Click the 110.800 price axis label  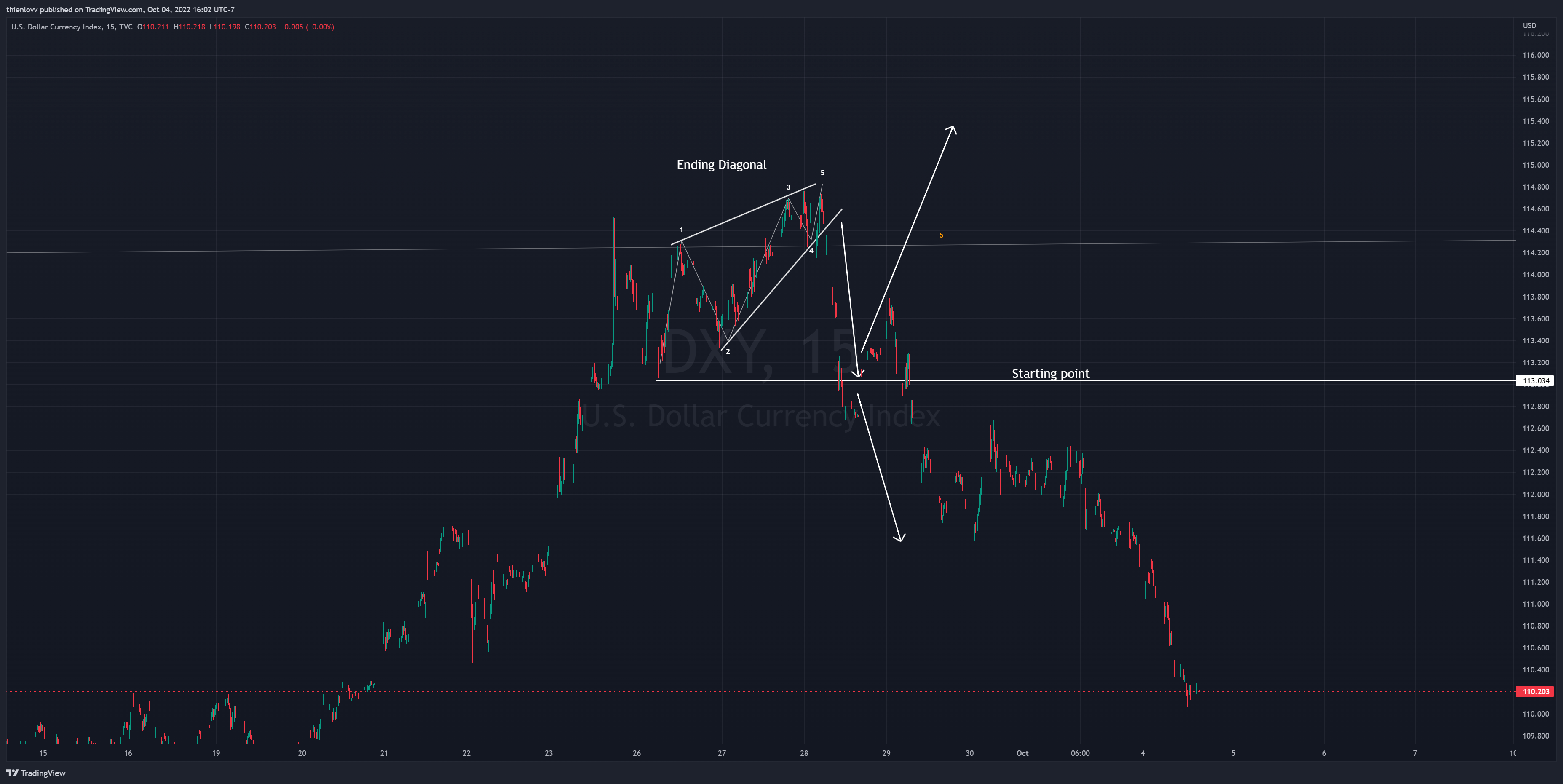(1535, 626)
